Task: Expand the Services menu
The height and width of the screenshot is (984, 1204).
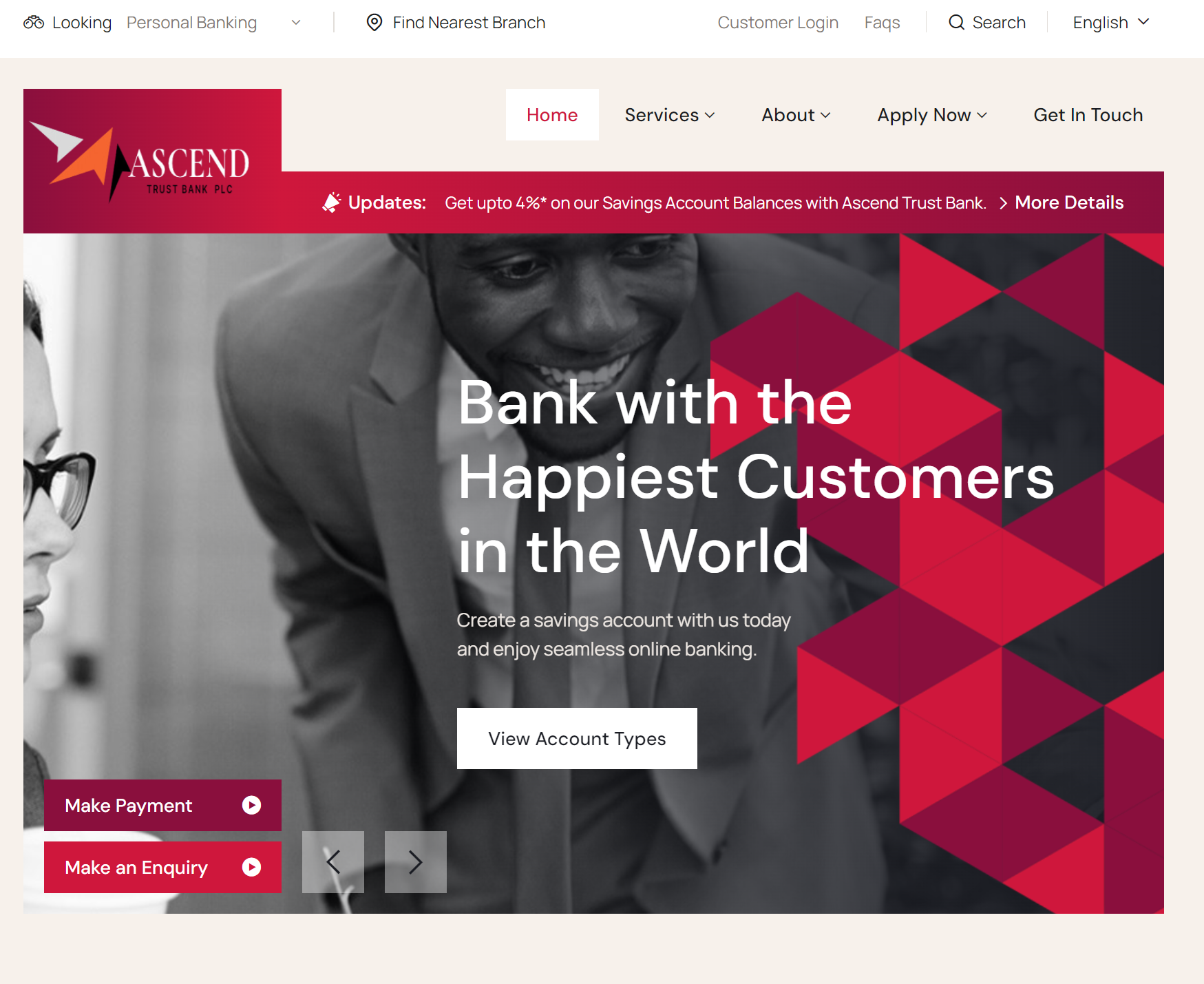Action: (x=670, y=115)
